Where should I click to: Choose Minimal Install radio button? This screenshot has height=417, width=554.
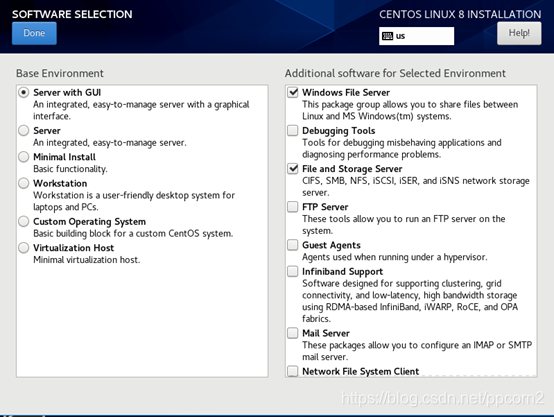(24, 157)
